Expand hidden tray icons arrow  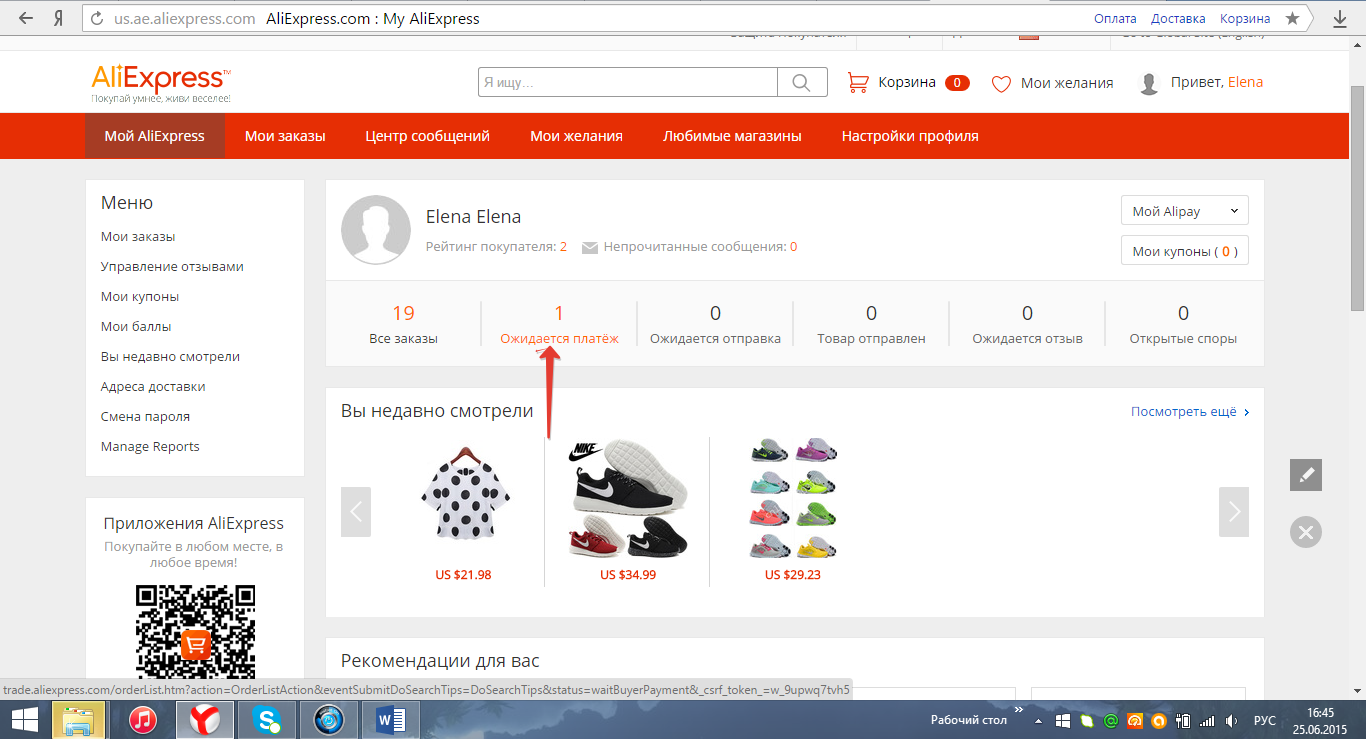[x=1037, y=721]
